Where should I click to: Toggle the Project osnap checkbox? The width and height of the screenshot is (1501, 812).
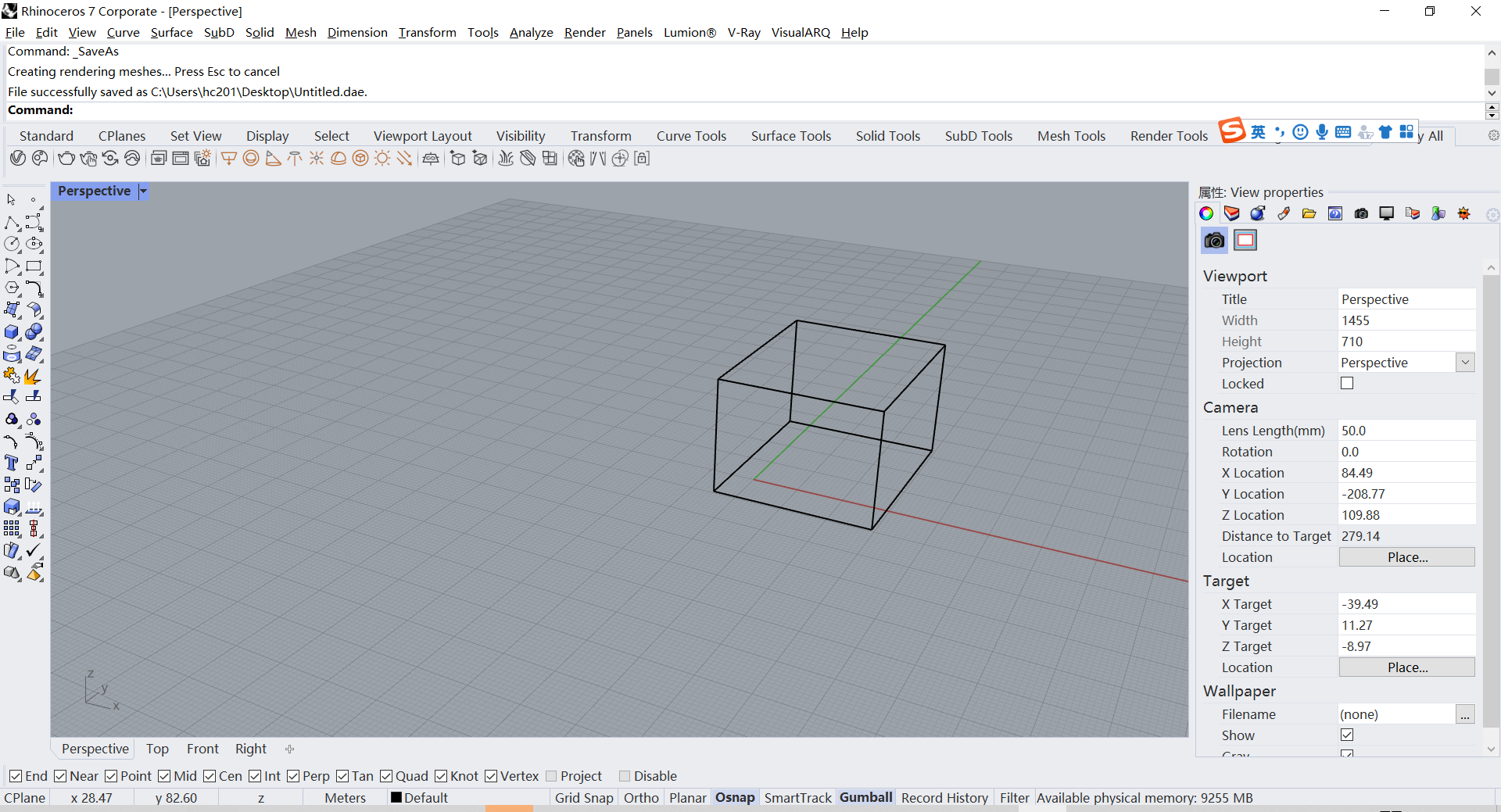[x=551, y=776]
